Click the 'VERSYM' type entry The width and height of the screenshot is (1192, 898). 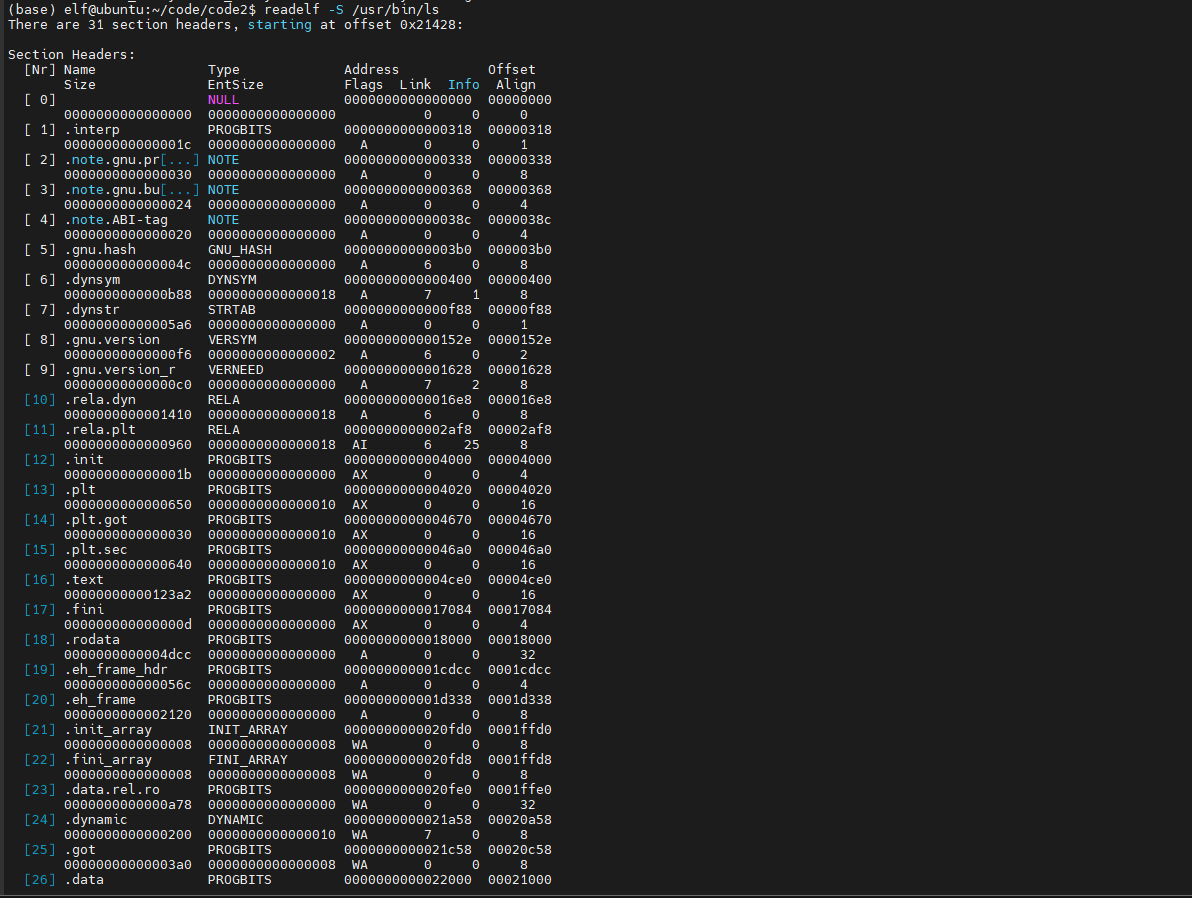(x=232, y=340)
